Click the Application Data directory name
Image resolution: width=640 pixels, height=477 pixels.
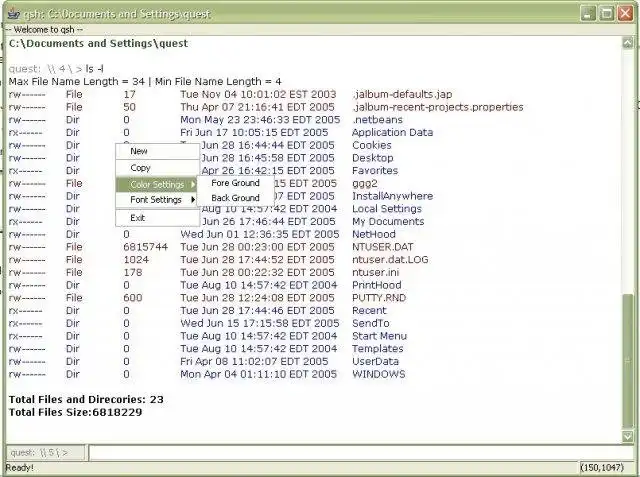click(x=392, y=132)
